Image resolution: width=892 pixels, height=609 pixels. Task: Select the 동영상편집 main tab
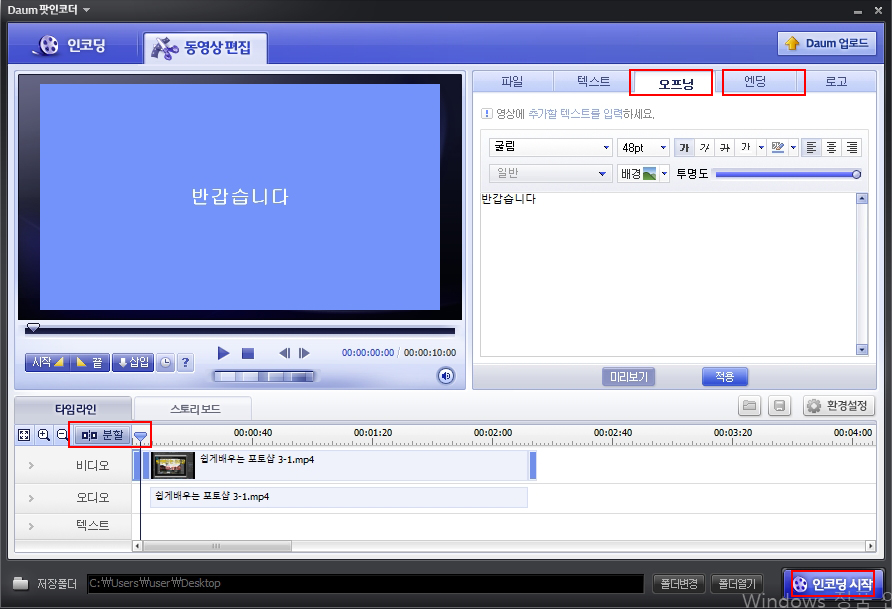(x=204, y=47)
